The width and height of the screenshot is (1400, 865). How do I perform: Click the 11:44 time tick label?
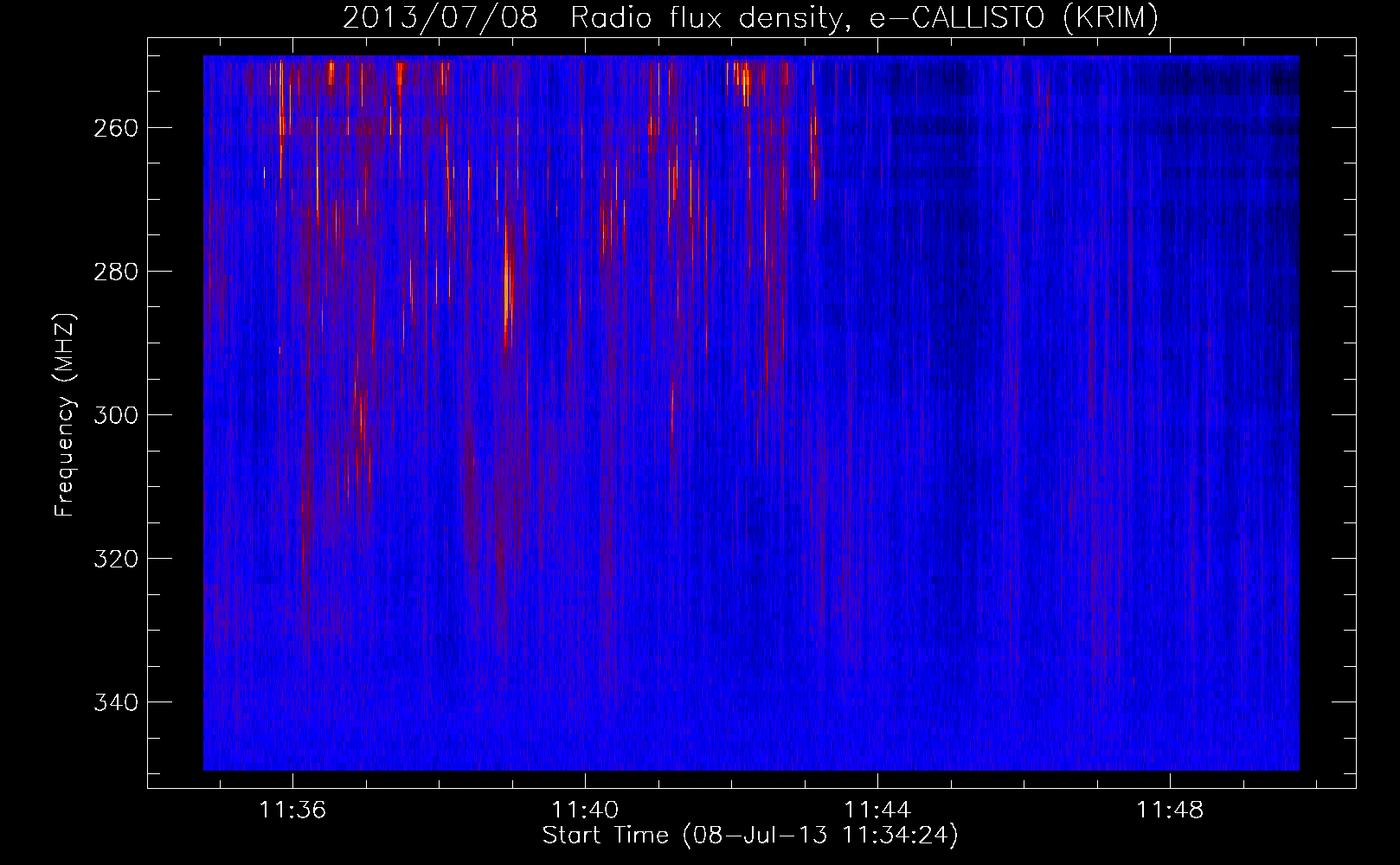[878, 811]
